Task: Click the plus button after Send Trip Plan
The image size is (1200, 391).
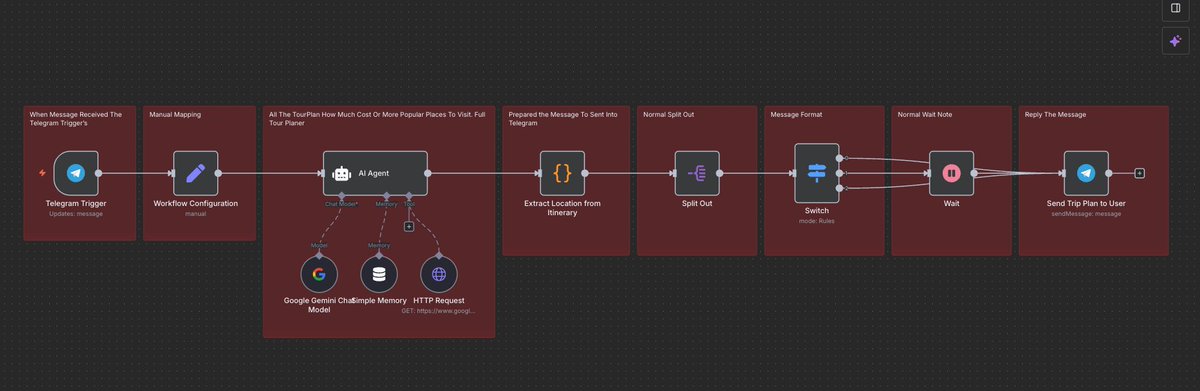Action: click(1139, 173)
